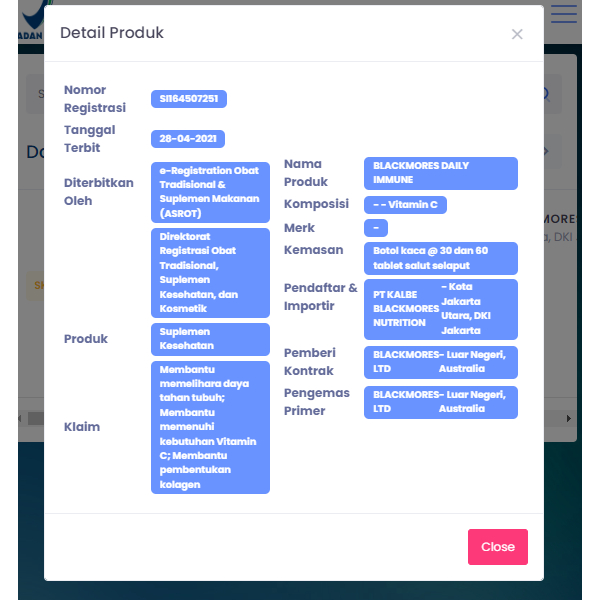
Task: Click the Detail Produk dialog title
Action: pyautogui.click(x=112, y=33)
